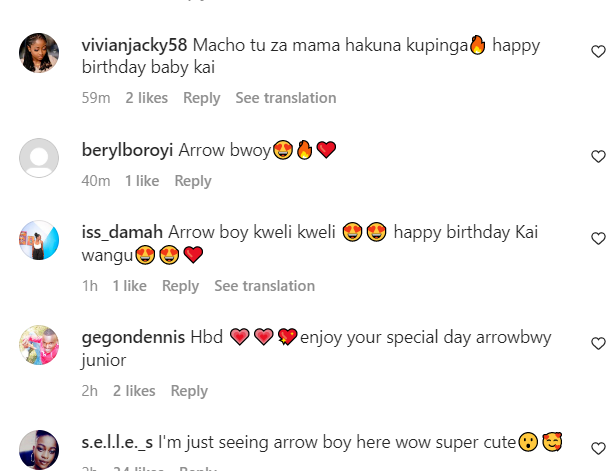
Task: Open berylboroyi's default avatar
Action: (41, 157)
